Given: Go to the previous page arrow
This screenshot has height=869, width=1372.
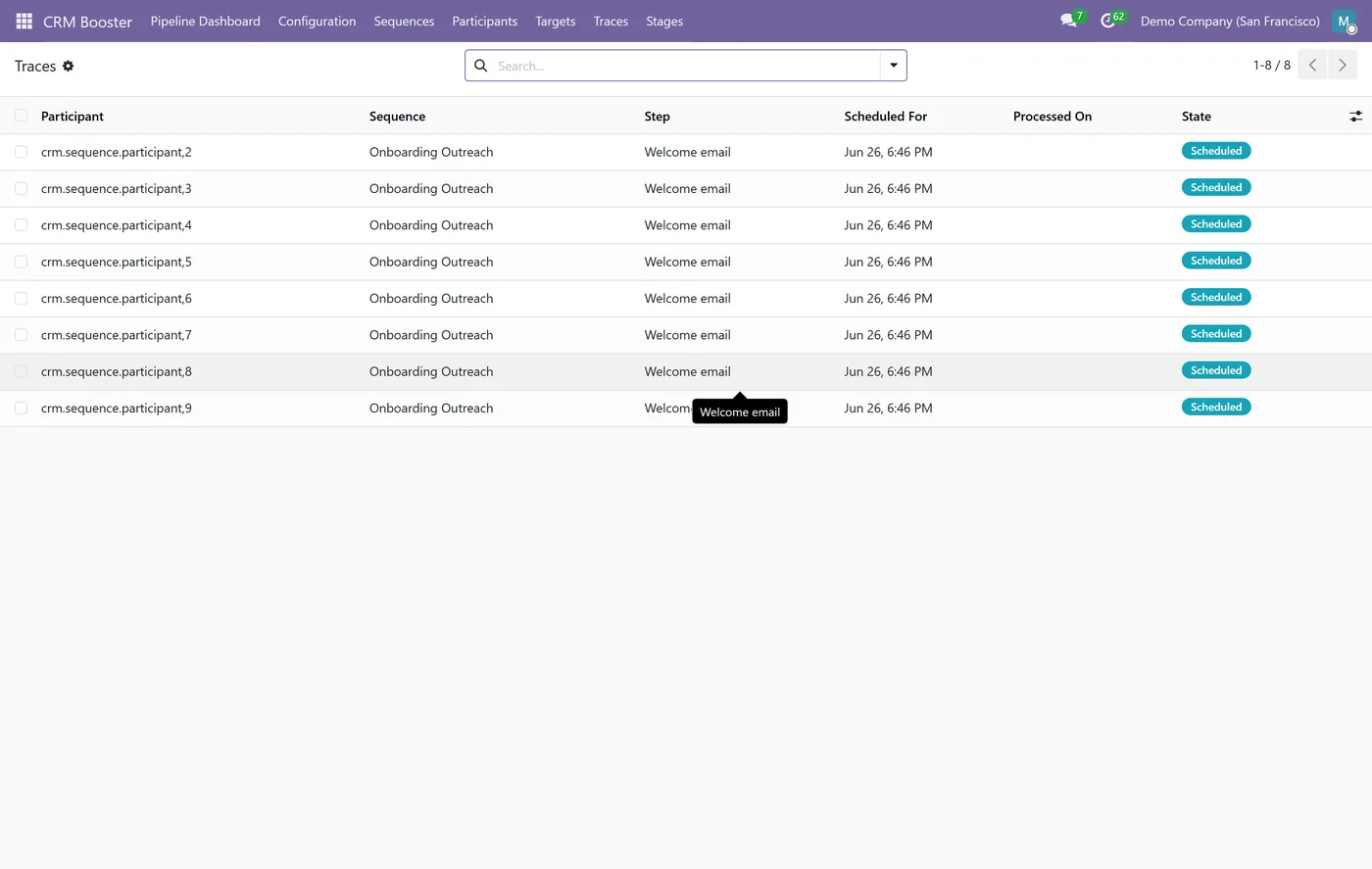Looking at the screenshot, I should click(x=1313, y=66).
